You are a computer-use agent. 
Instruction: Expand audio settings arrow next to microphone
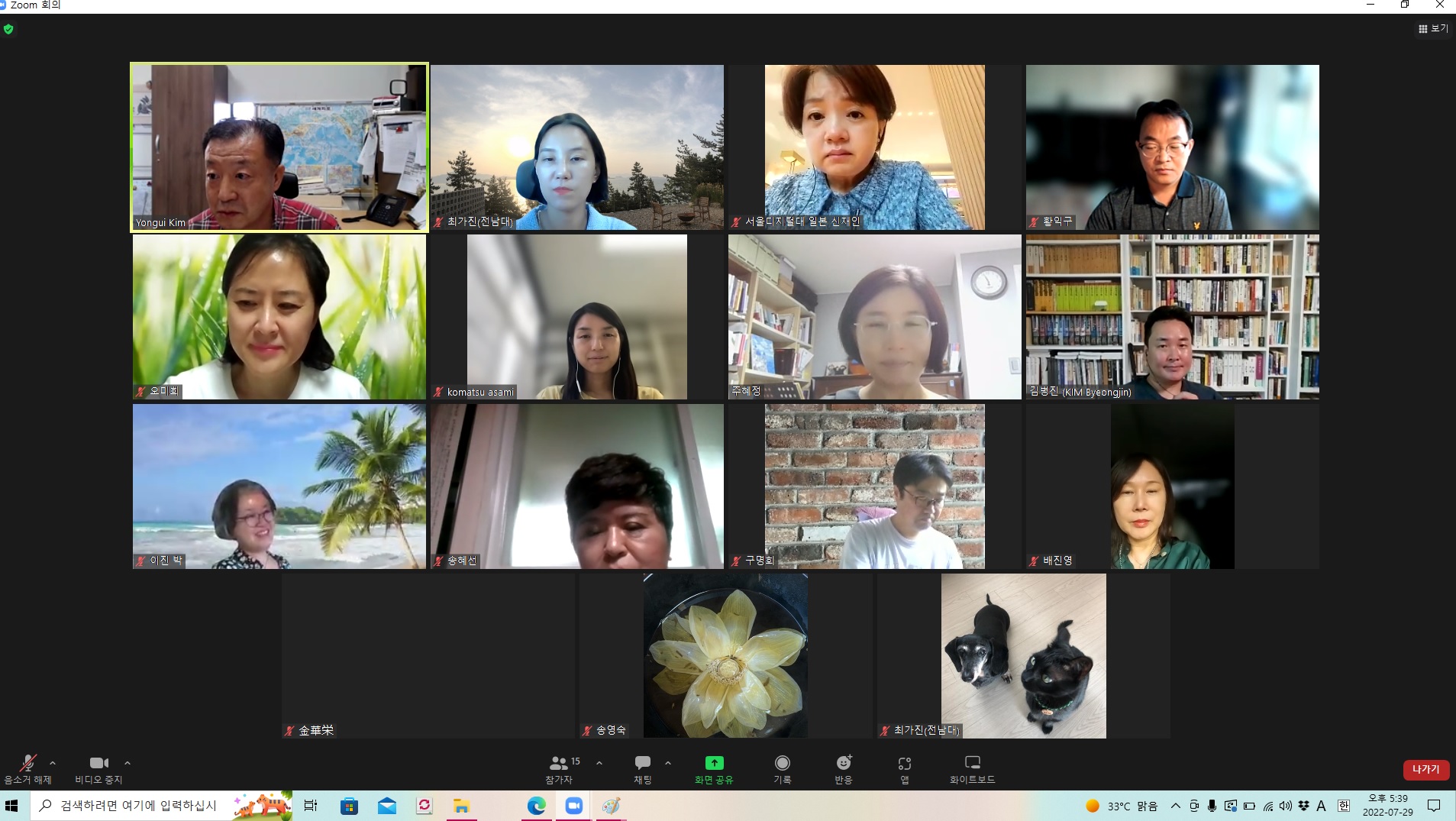(53, 763)
